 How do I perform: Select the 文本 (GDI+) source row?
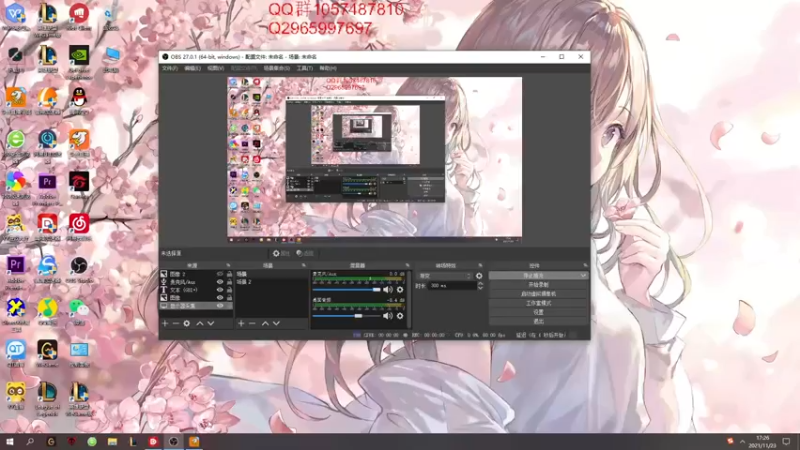[x=196, y=290]
